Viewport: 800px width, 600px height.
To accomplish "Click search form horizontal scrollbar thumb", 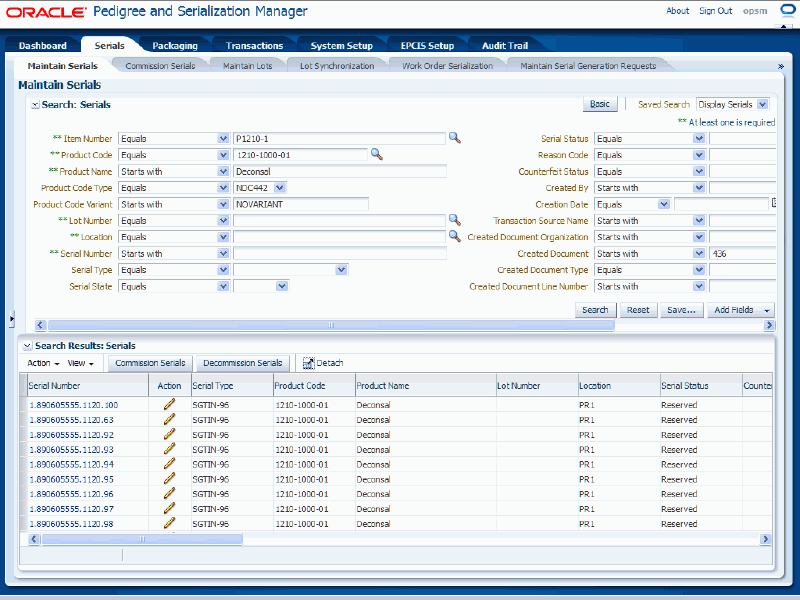I will [x=331, y=325].
